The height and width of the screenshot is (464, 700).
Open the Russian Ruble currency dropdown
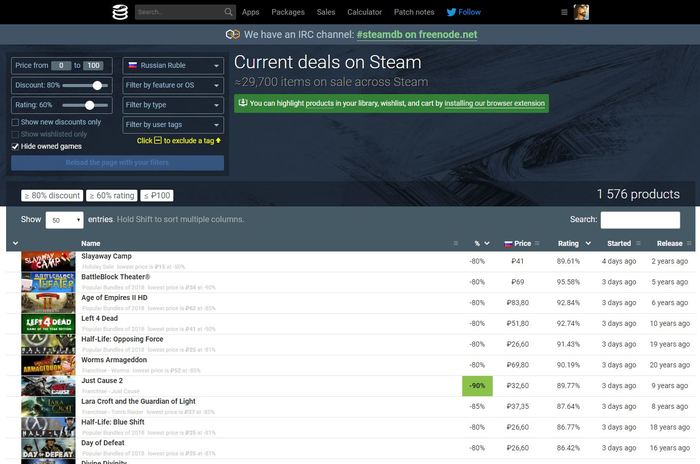[173, 66]
